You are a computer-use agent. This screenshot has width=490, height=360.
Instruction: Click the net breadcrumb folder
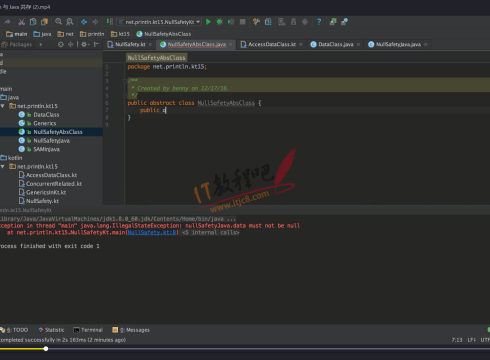point(66,34)
